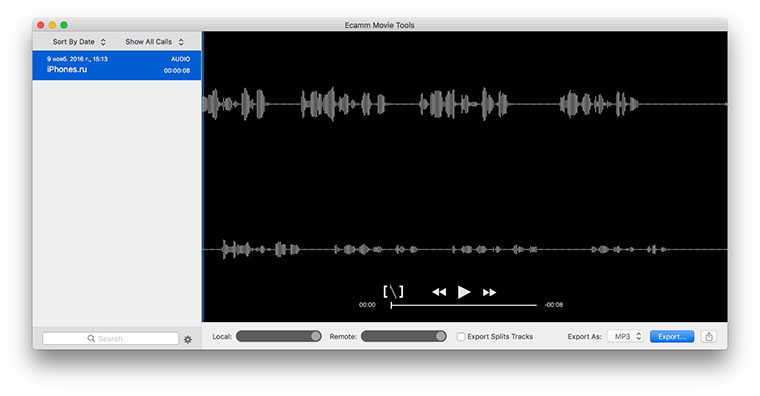Close the window with red button
The height and width of the screenshot is (396, 760).
[41, 25]
